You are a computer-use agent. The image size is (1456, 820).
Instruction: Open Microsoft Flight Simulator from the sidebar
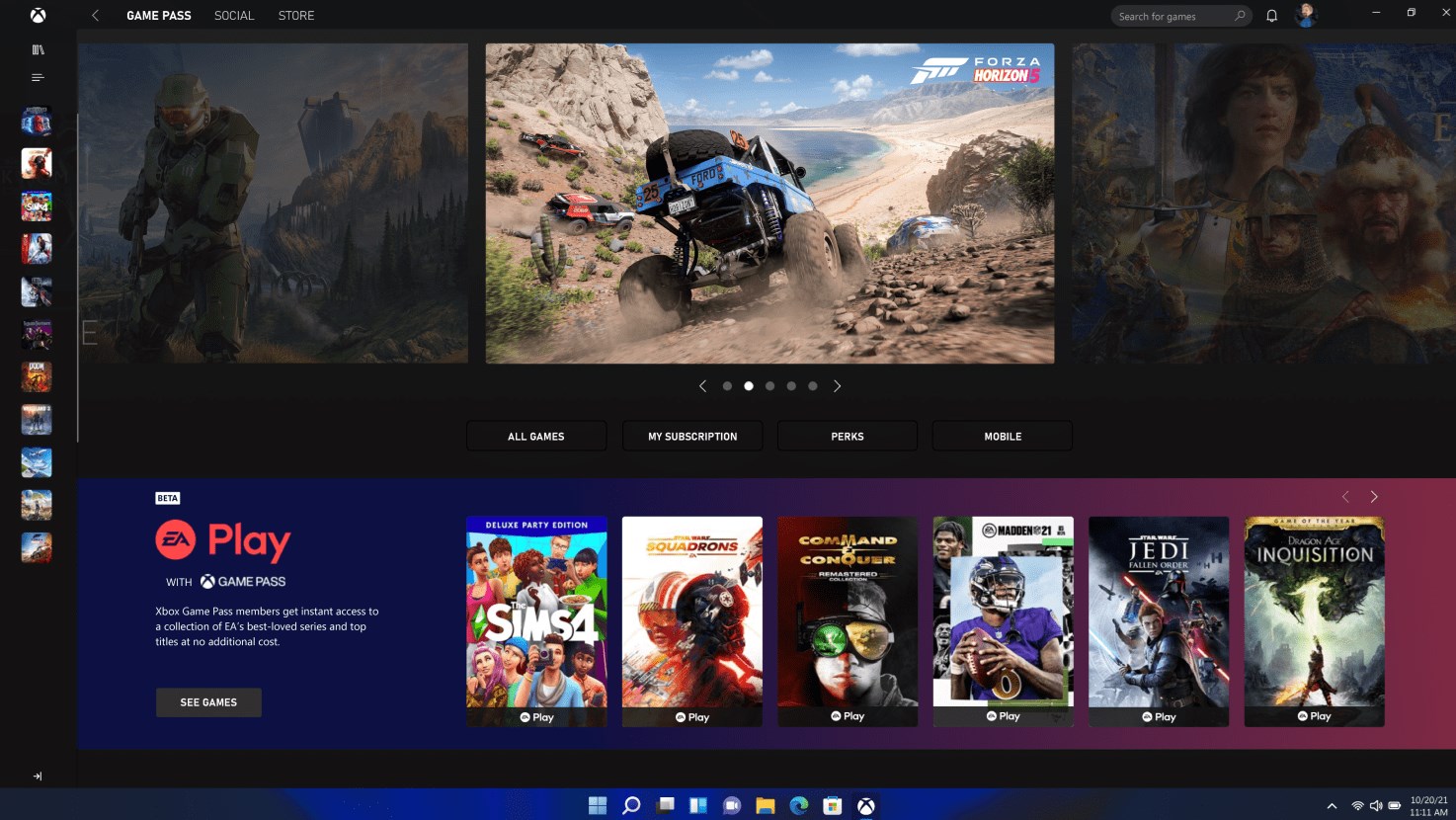[x=37, y=462]
